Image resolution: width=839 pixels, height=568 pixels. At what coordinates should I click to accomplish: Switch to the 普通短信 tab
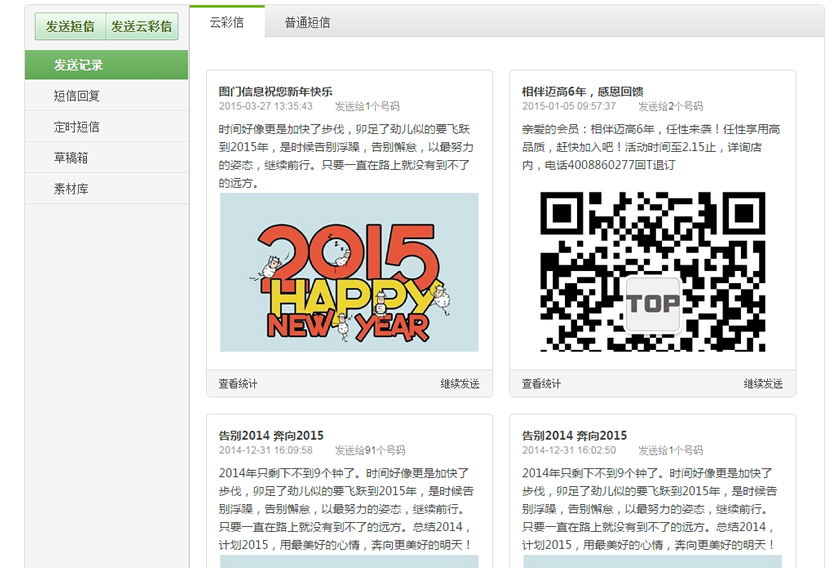307,22
